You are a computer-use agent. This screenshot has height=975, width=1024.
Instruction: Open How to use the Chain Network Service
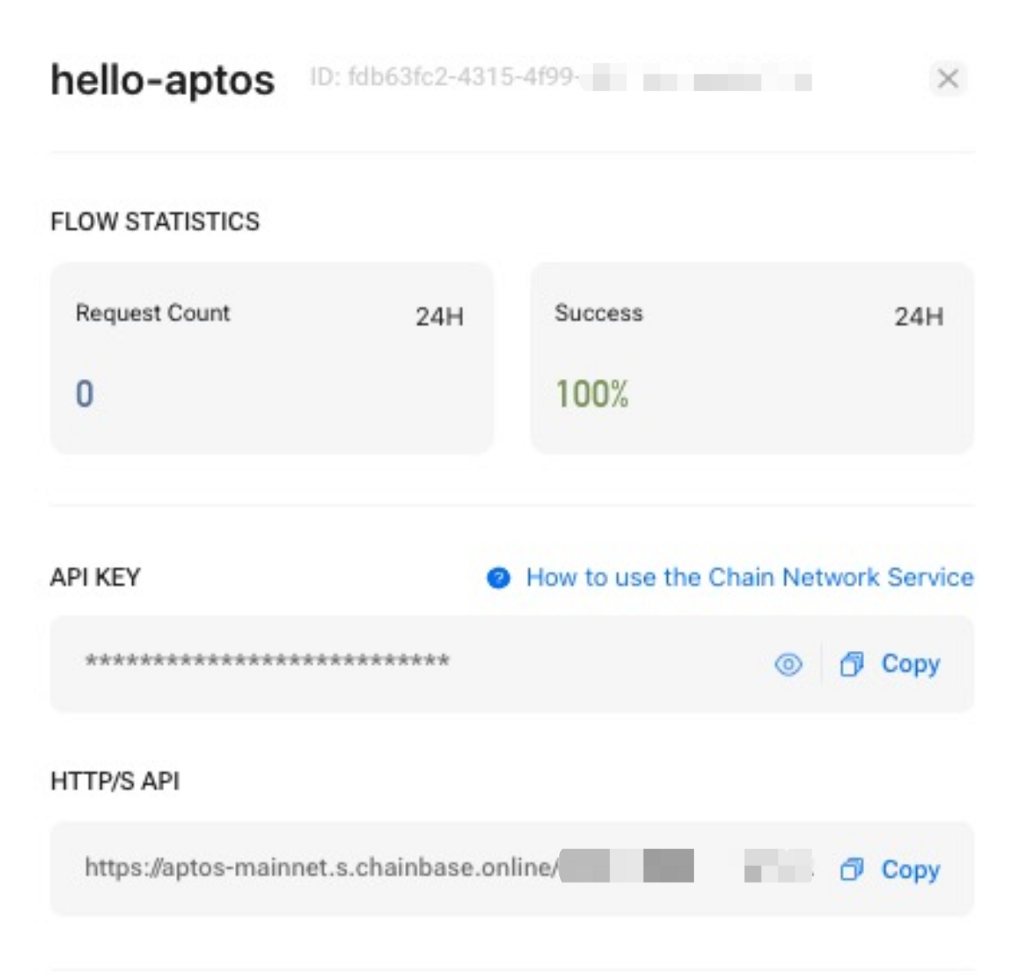[749, 577]
